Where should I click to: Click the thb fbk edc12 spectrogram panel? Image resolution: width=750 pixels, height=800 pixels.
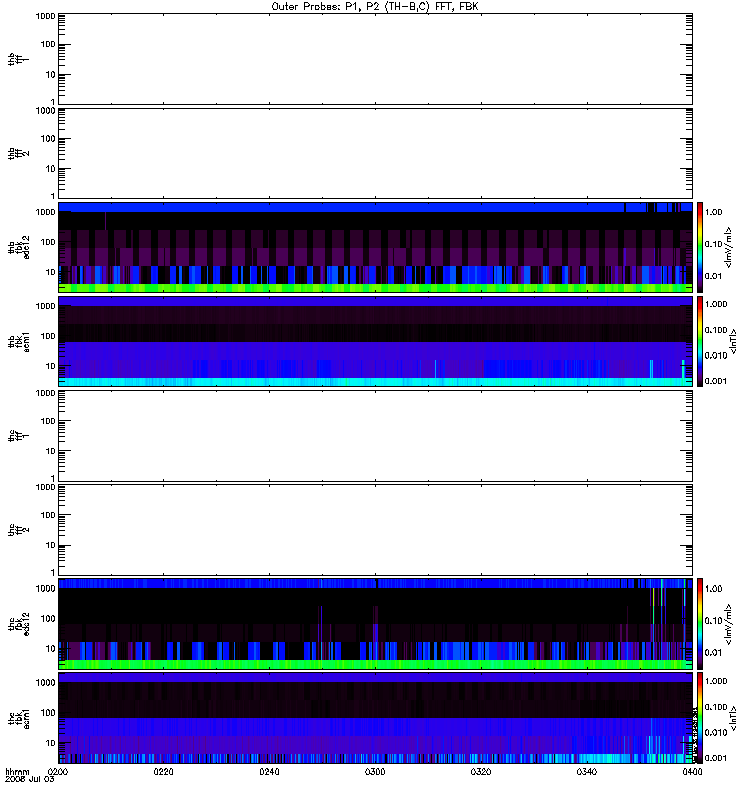click(x=375, y=247)
